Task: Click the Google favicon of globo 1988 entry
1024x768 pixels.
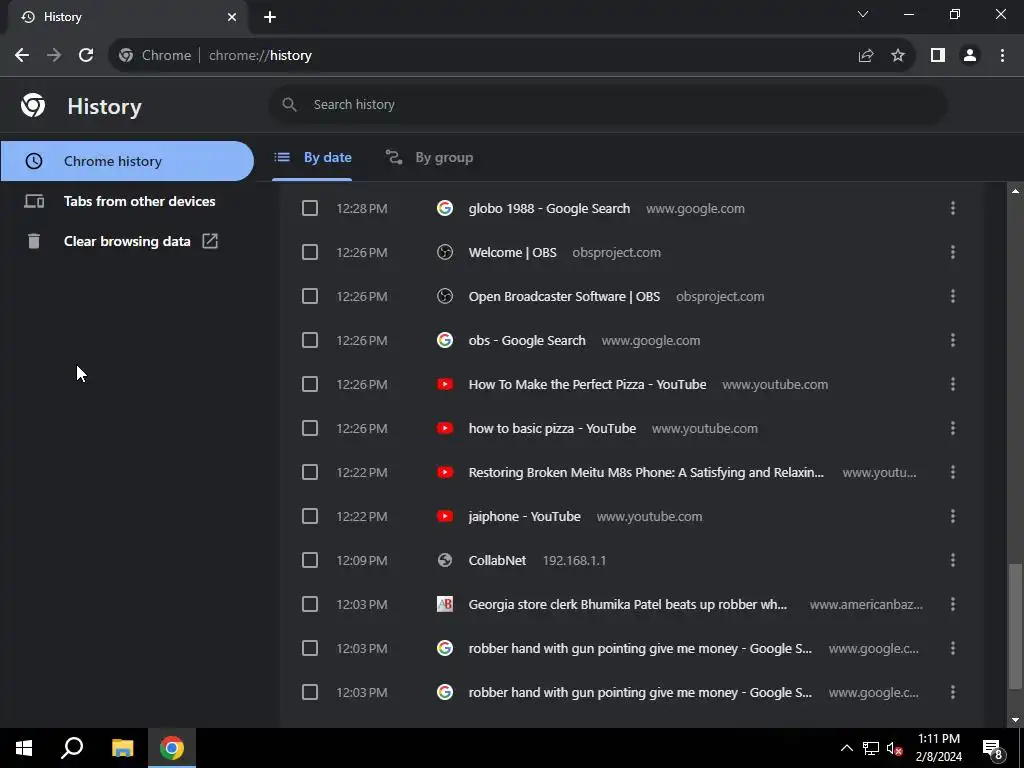Action: (445, 208)
